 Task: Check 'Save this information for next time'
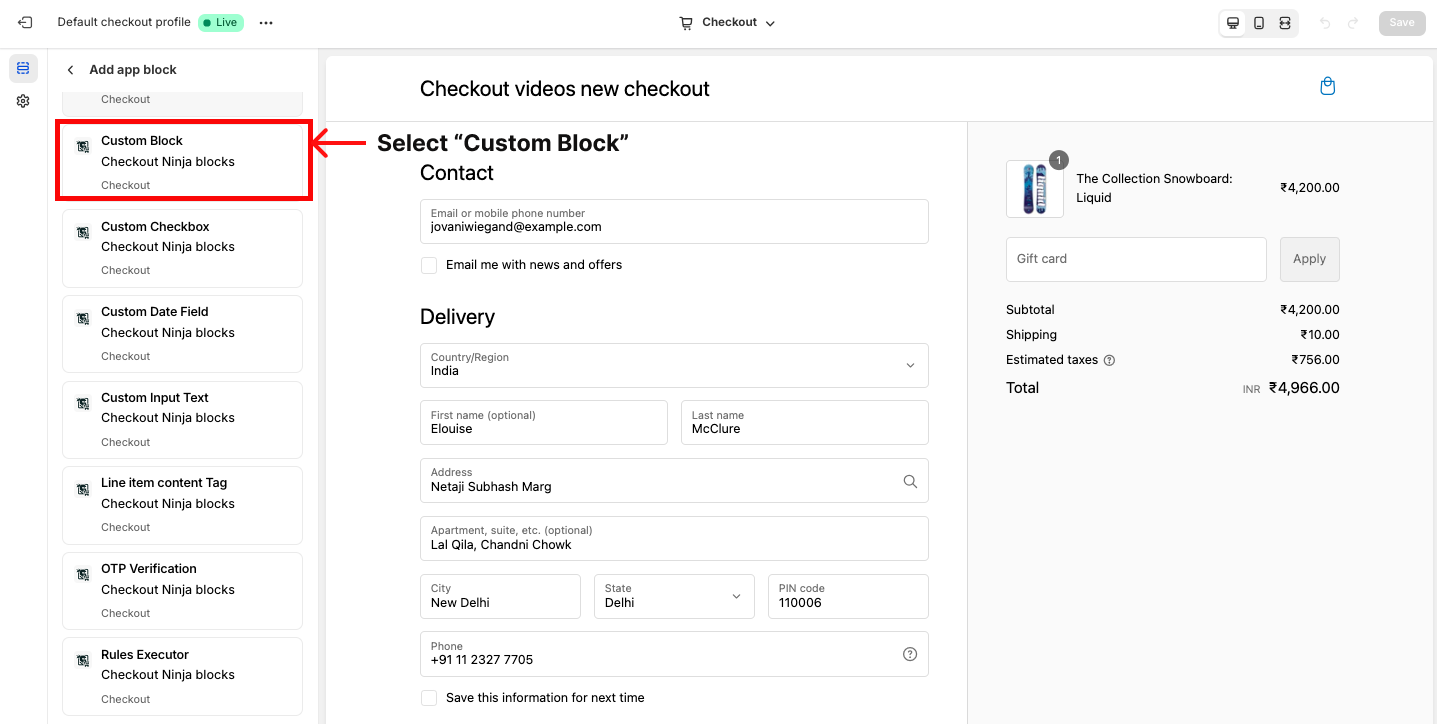tap(429, 698)
